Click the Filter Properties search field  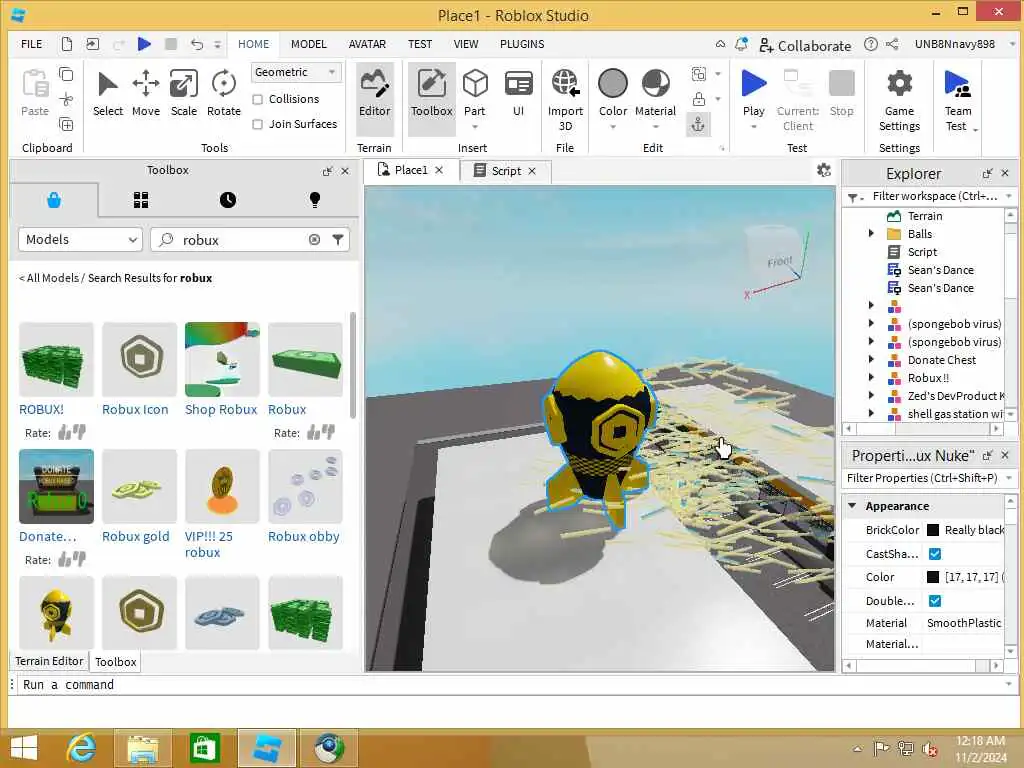pos(923,478)
